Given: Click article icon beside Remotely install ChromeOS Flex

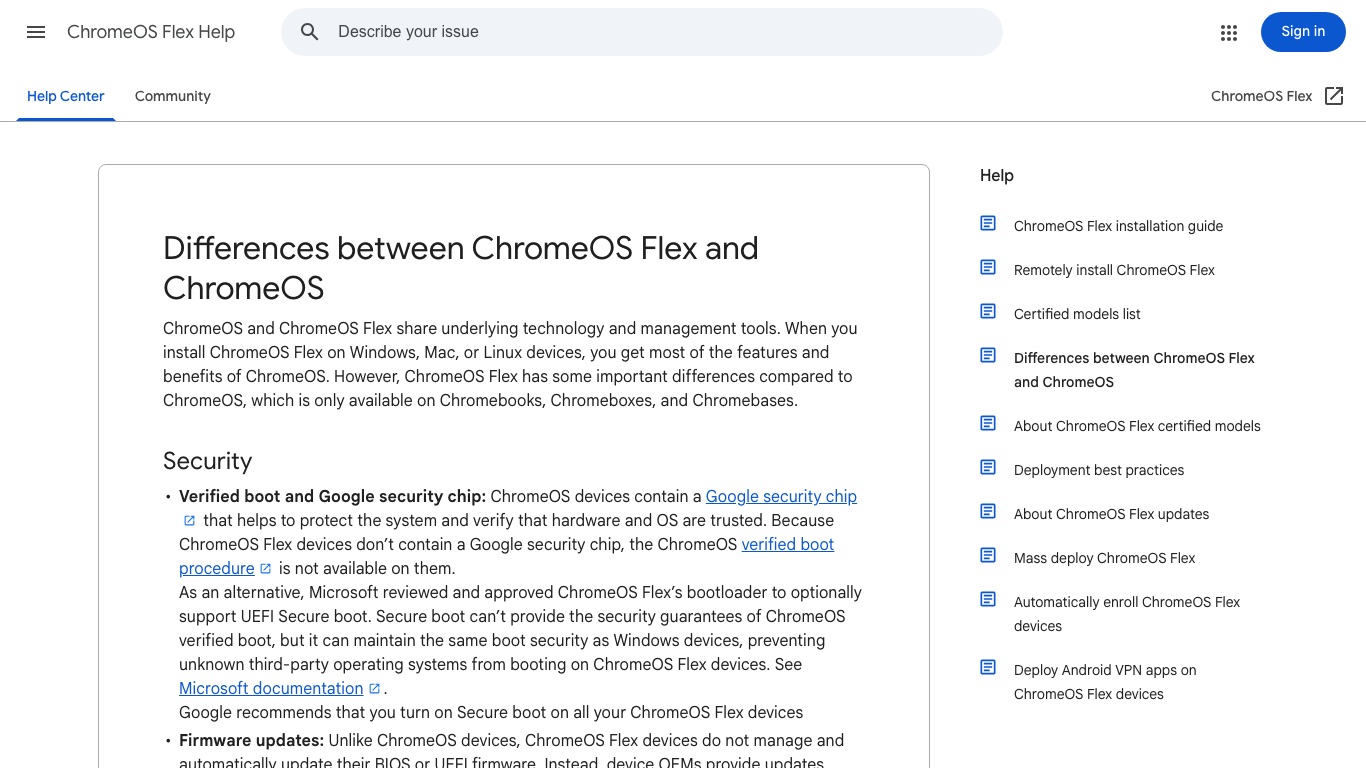Looking at the screenshot, I should [x=988, y=267].
